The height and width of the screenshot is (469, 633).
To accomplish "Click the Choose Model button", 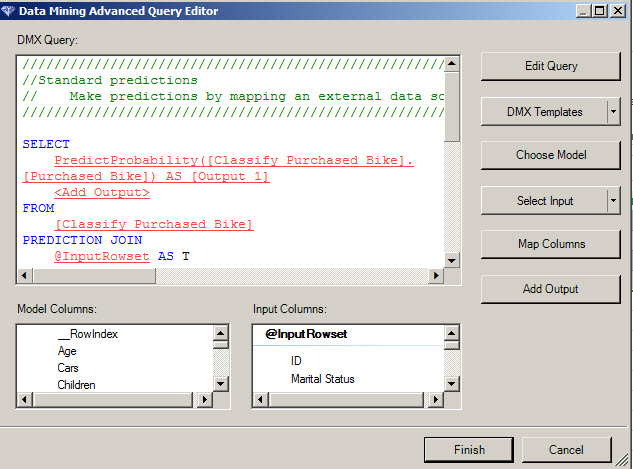I will tap(551, 155).
